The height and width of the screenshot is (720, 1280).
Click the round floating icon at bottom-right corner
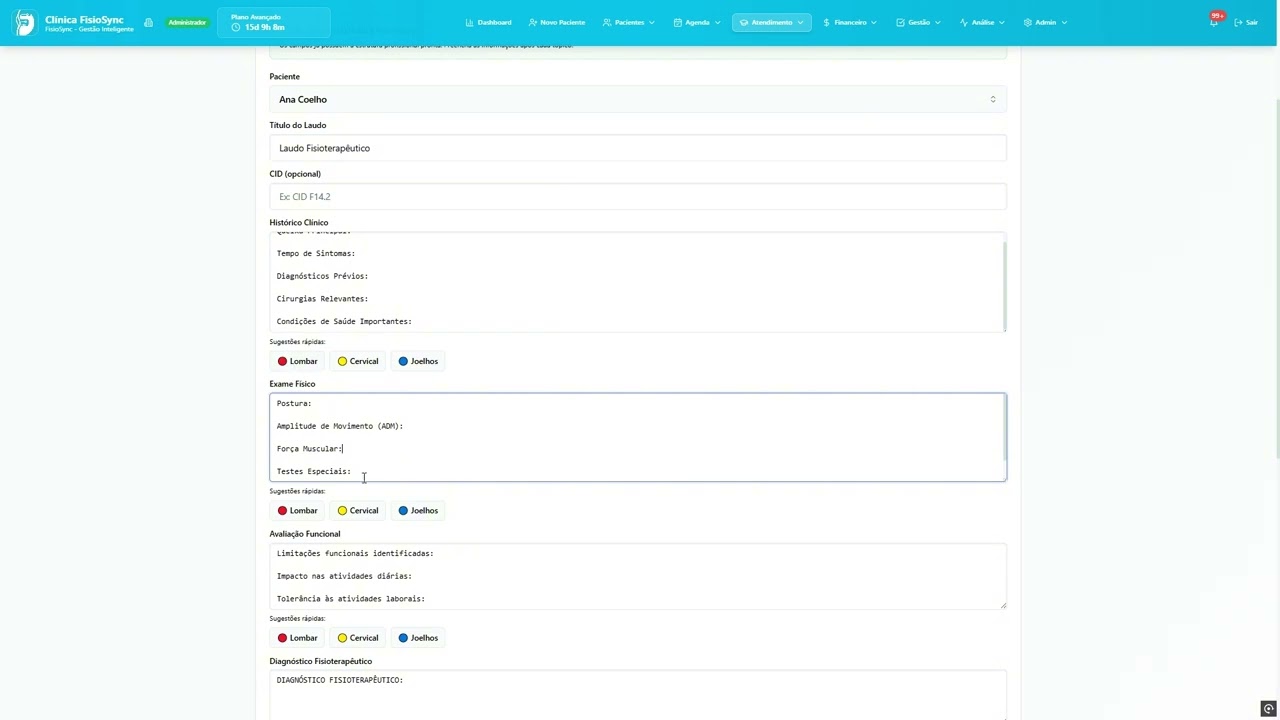tap(1268, 708)
